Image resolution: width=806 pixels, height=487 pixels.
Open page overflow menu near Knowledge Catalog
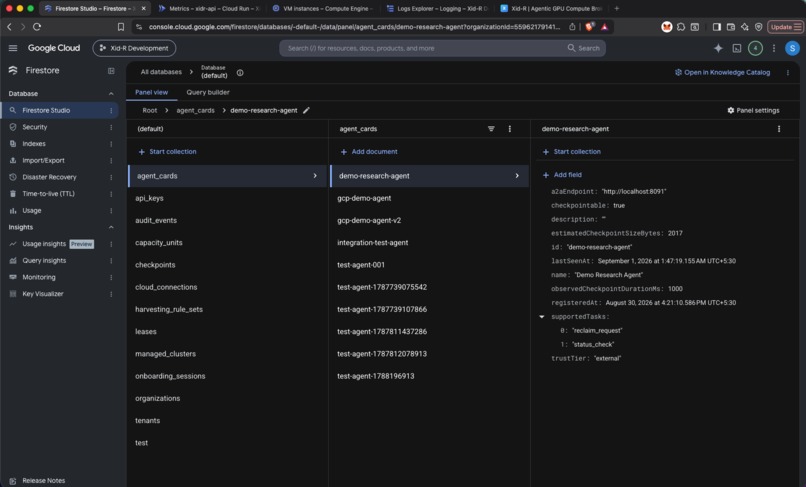[x=787, y=73]
